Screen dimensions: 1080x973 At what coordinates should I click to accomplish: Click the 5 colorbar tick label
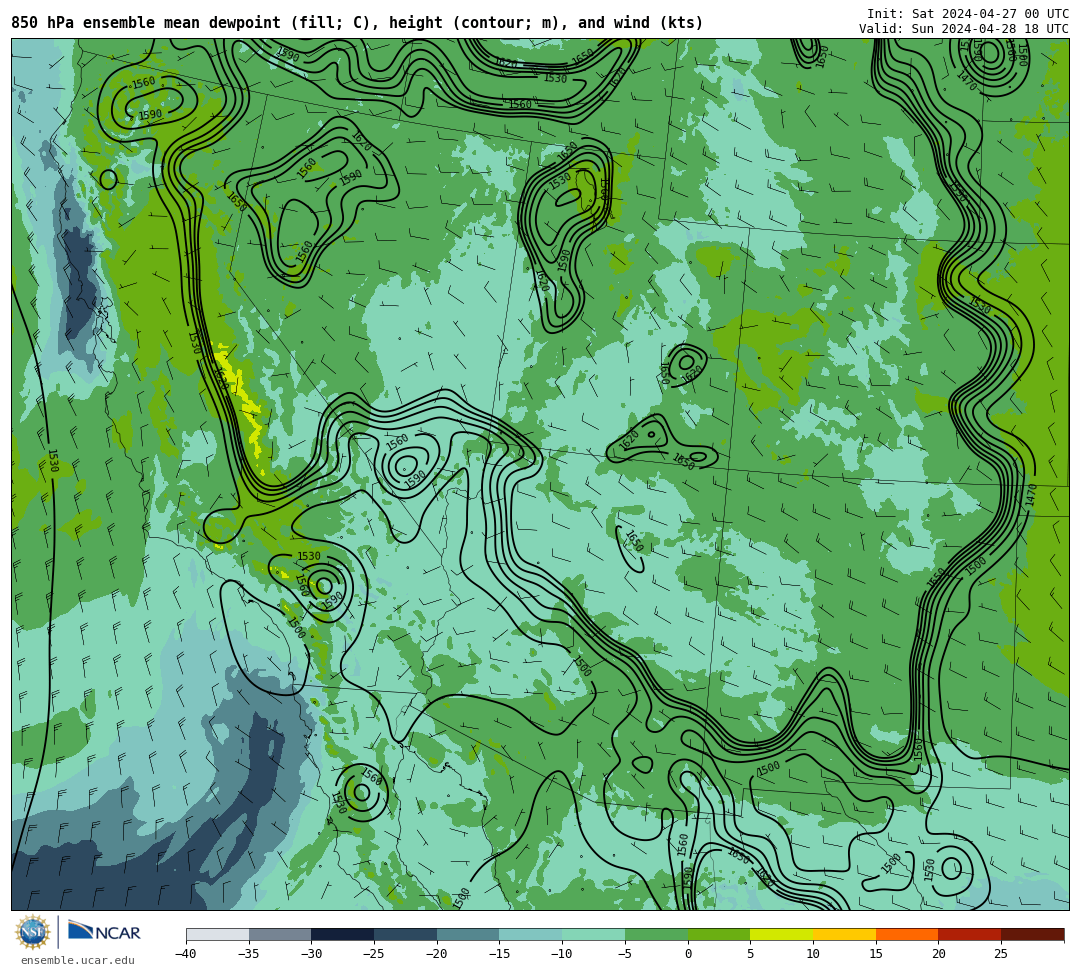(750, 954)
